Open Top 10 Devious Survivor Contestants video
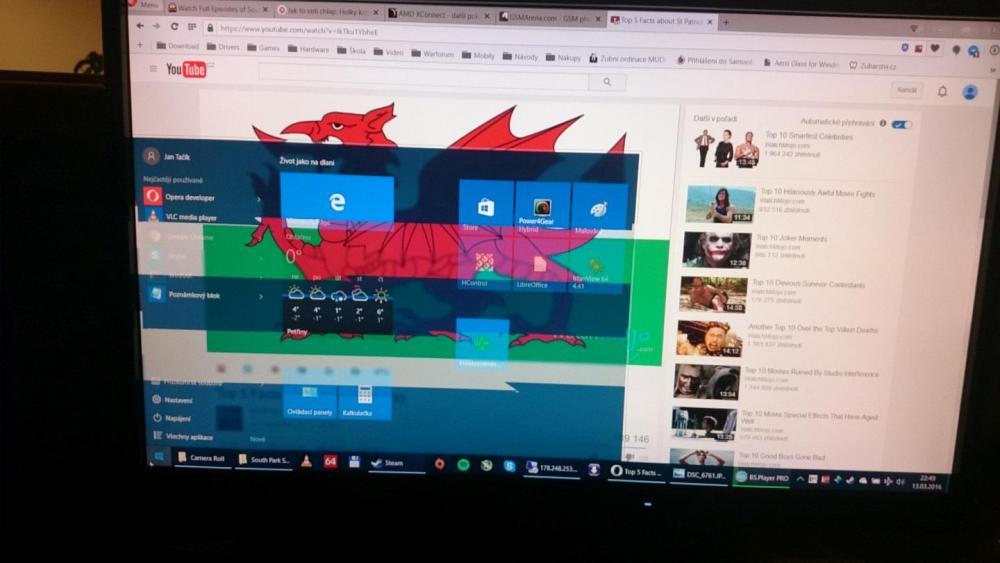Viewport: 1000px width, 563px height. (713, 295)
